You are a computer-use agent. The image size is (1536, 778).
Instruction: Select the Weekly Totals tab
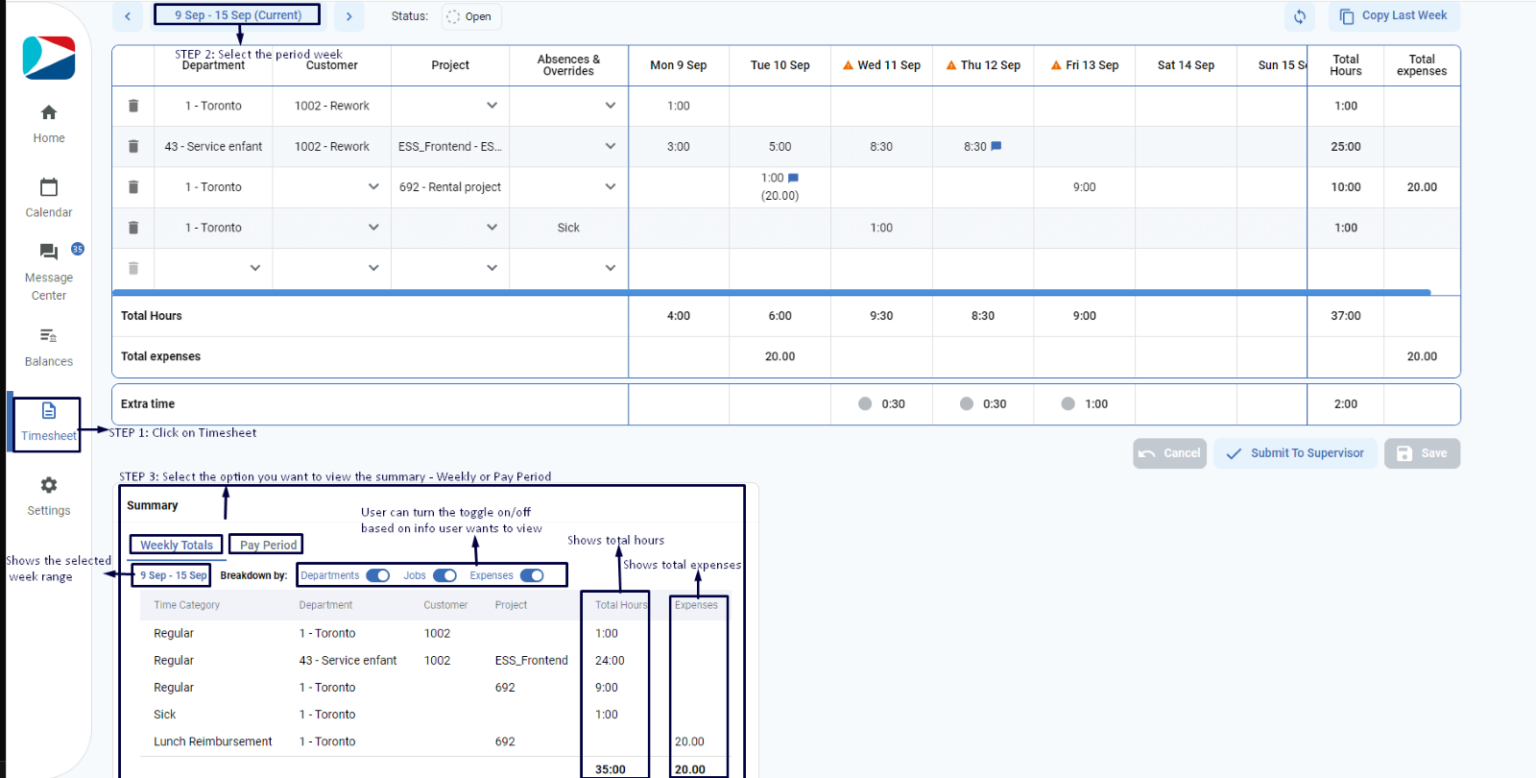[x=175, y=544]
